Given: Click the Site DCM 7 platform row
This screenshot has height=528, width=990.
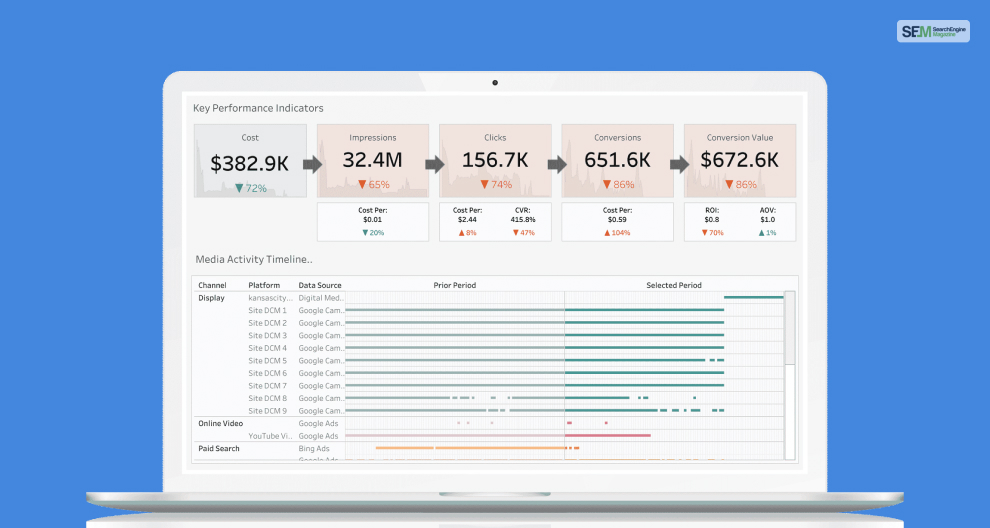Looking at the screenshot, I should coord(268,386).
